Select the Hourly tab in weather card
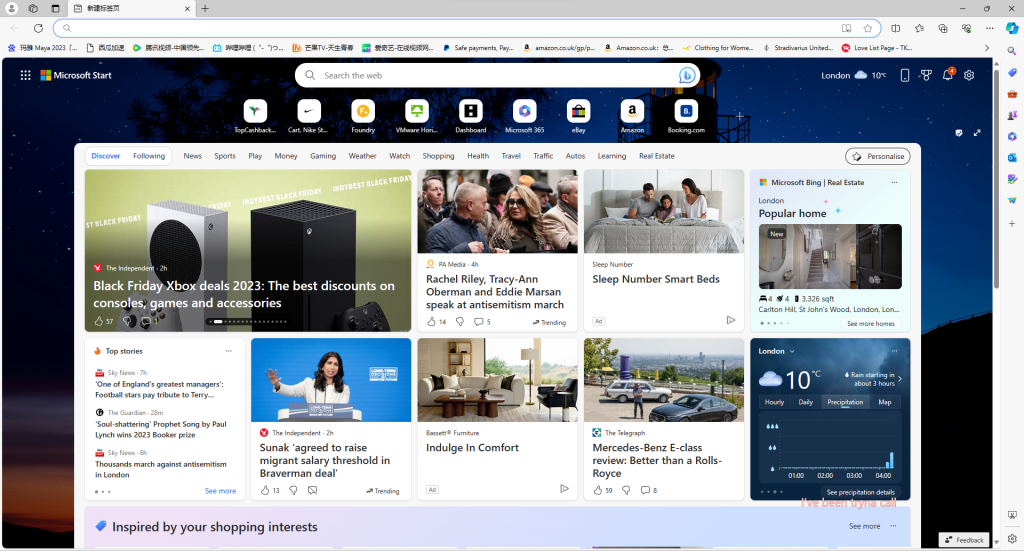The width and height of the screenshot is (1024, 551). point(775,402)
